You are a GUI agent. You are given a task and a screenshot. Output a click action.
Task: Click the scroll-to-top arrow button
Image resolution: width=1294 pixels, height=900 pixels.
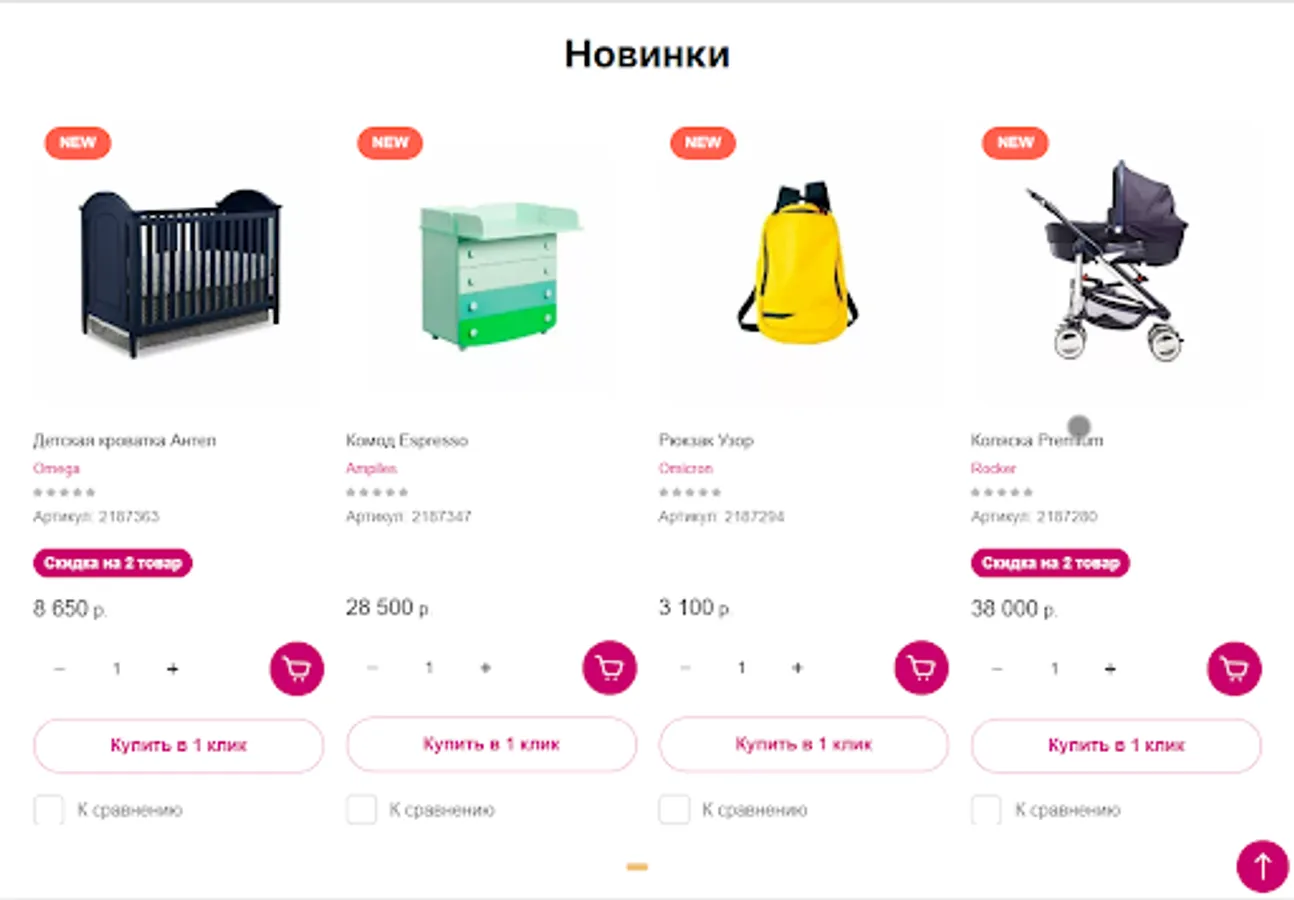(1263, 866)
